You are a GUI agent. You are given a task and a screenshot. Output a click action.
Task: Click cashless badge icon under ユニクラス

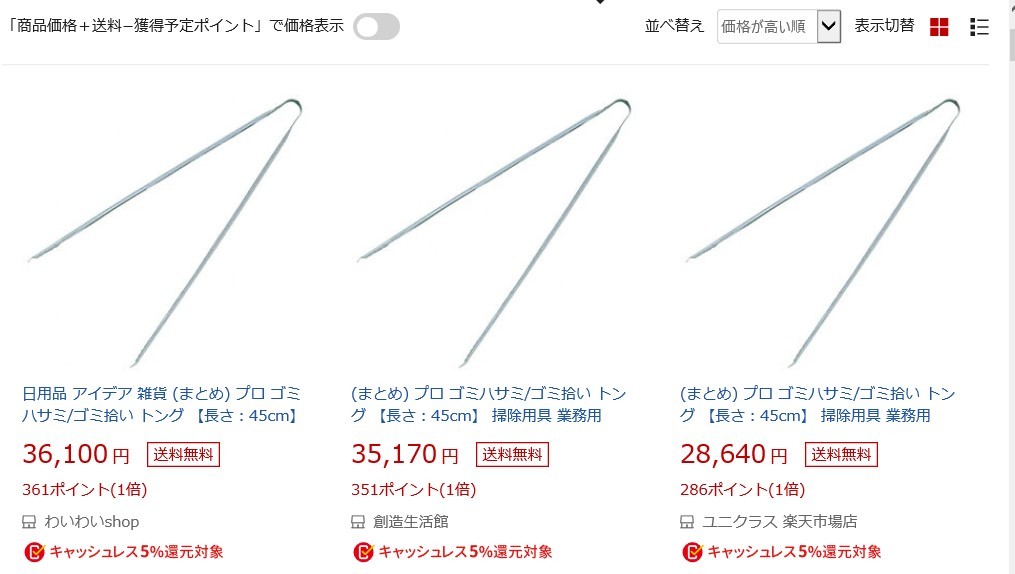click(692, 552)
